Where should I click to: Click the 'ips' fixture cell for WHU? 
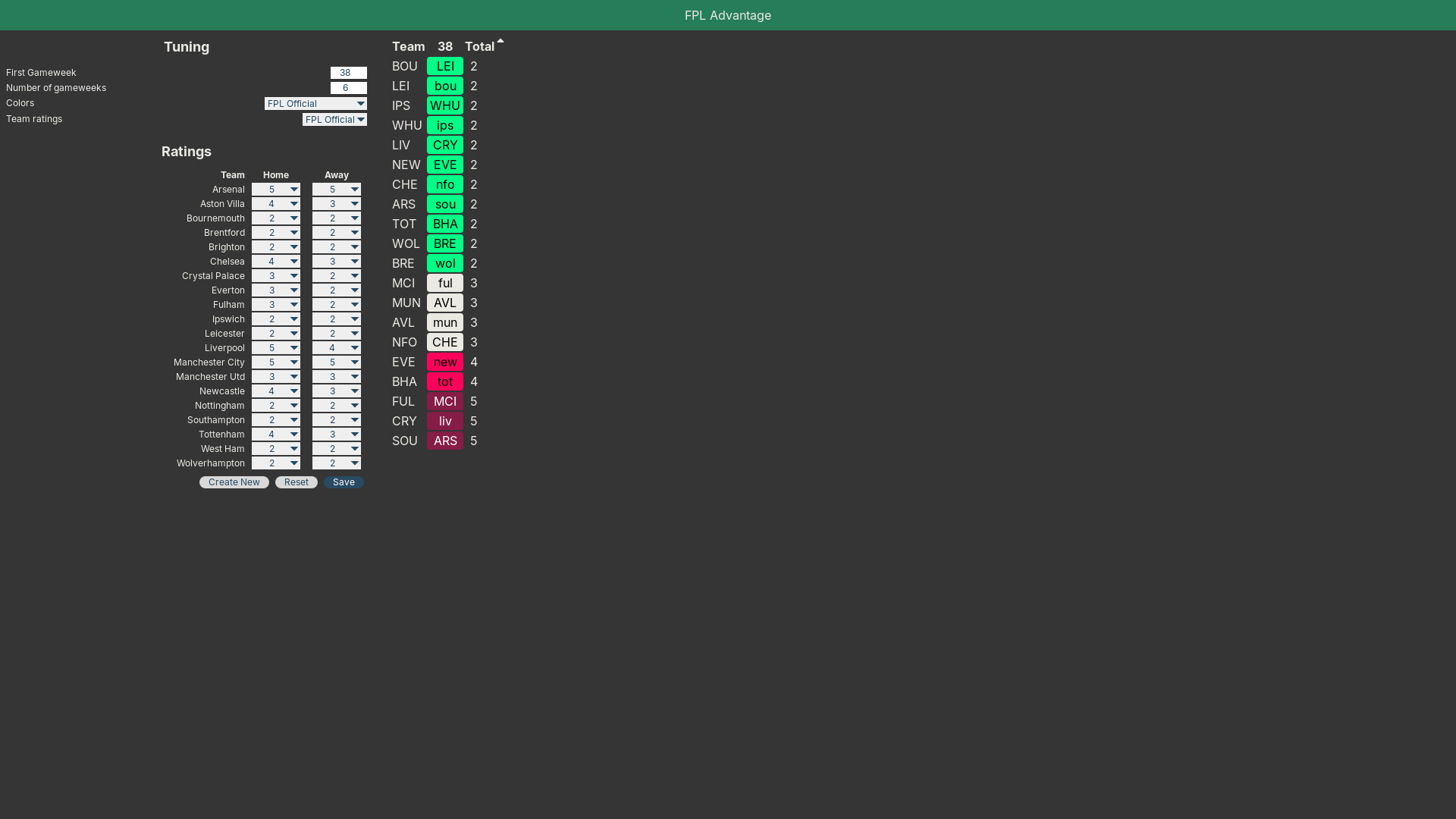(x=445, y=125)
